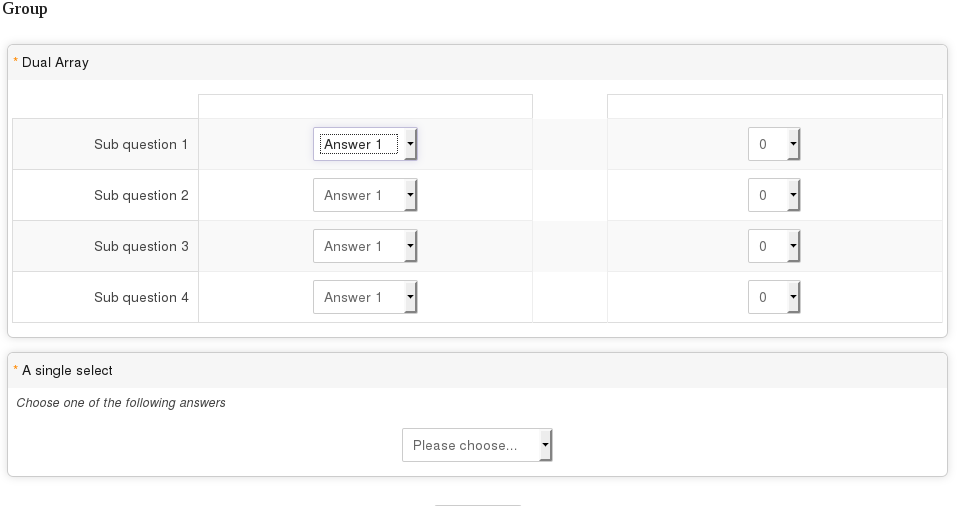The image size is (962, 506).
Task: Click the Sub question 1 label
Action: click(141, 145)
